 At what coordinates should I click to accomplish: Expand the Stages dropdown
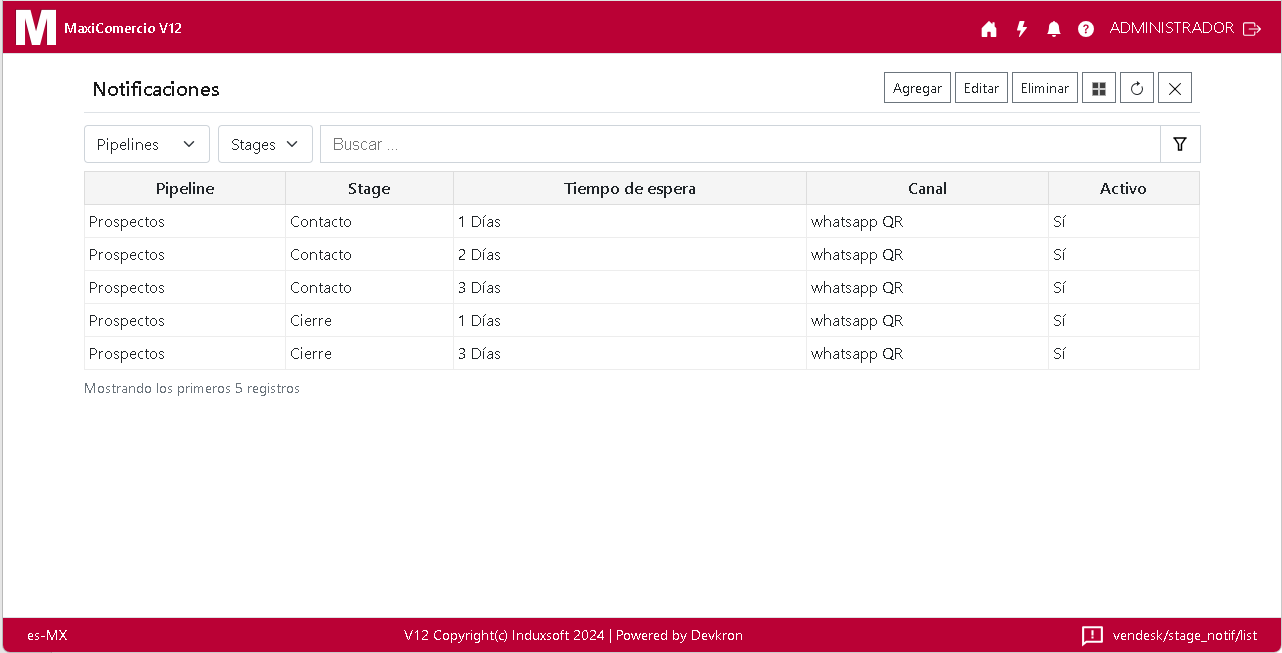tap(265, 144)
